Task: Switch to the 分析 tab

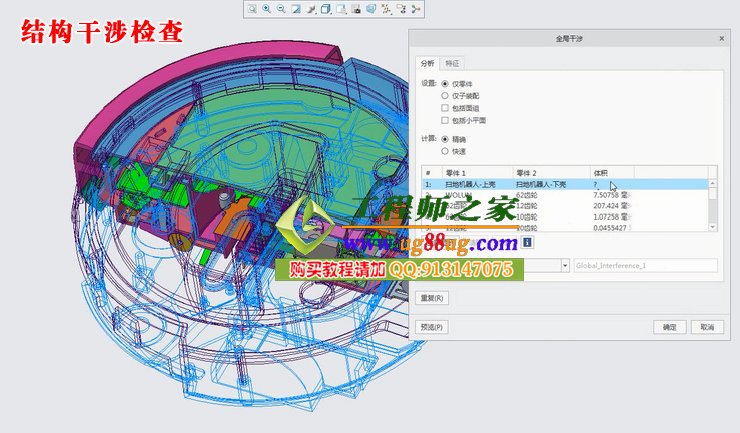Action: point(427,62)
